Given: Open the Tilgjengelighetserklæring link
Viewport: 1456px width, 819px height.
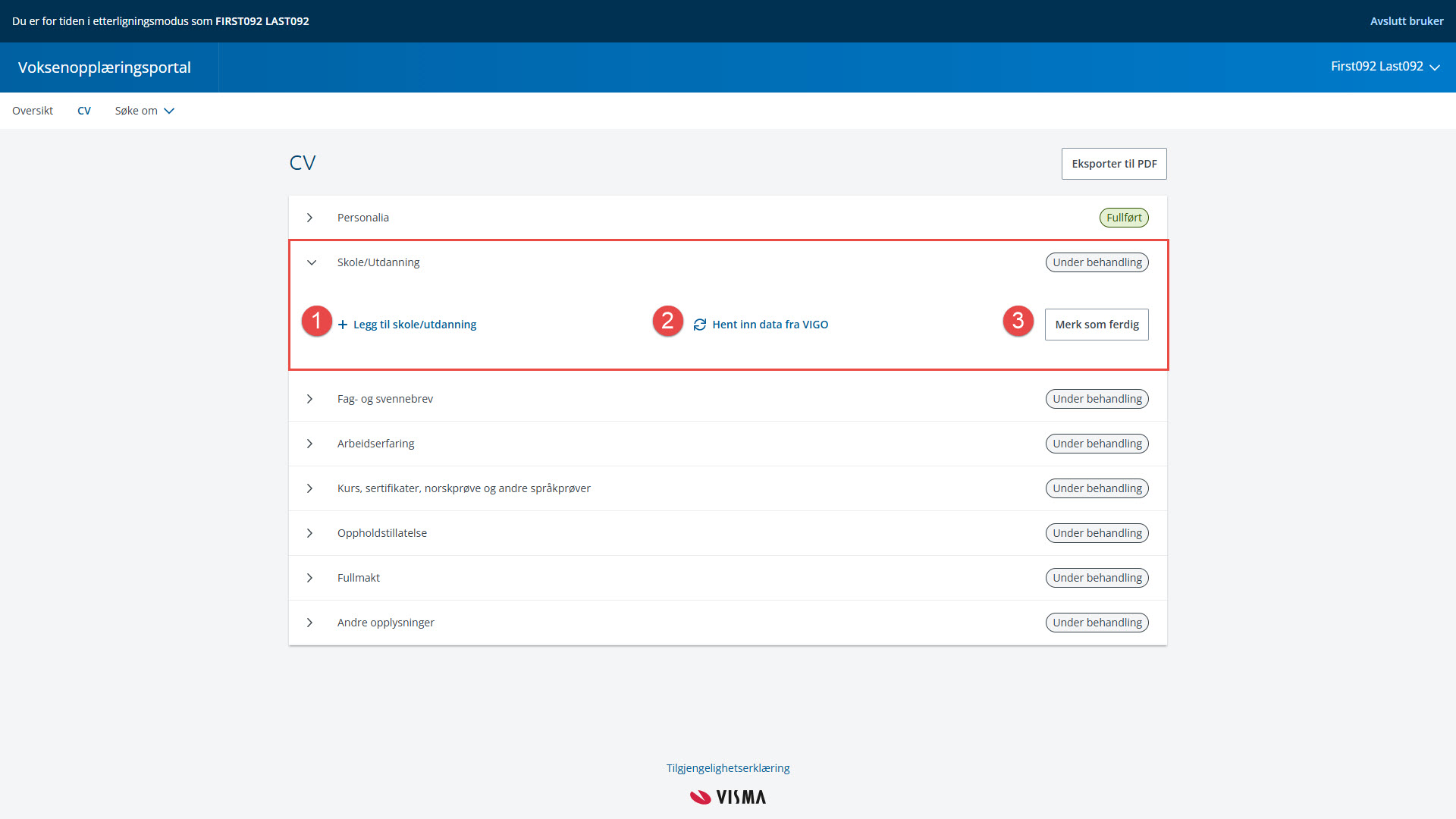Looking at the screenshot, I should coord(728,768).
